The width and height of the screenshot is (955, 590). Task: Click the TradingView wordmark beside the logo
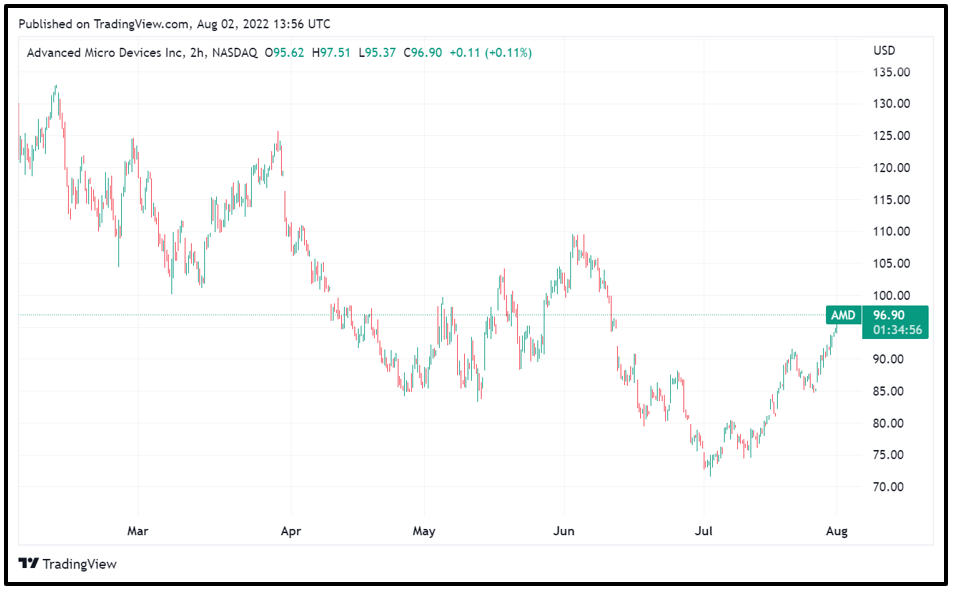[79, 564]
